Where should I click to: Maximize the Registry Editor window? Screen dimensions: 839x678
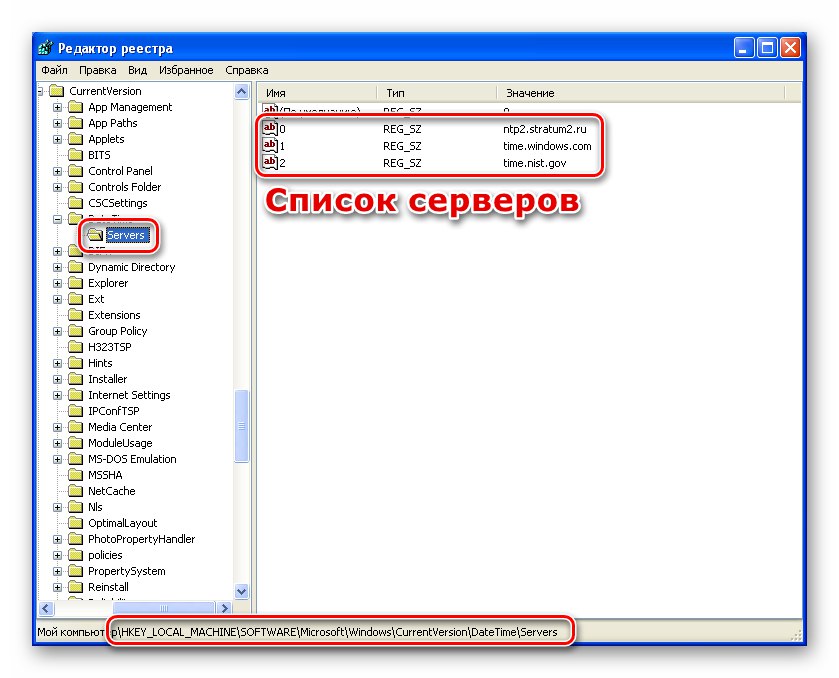pyautogui.click(x=767, y=48)
